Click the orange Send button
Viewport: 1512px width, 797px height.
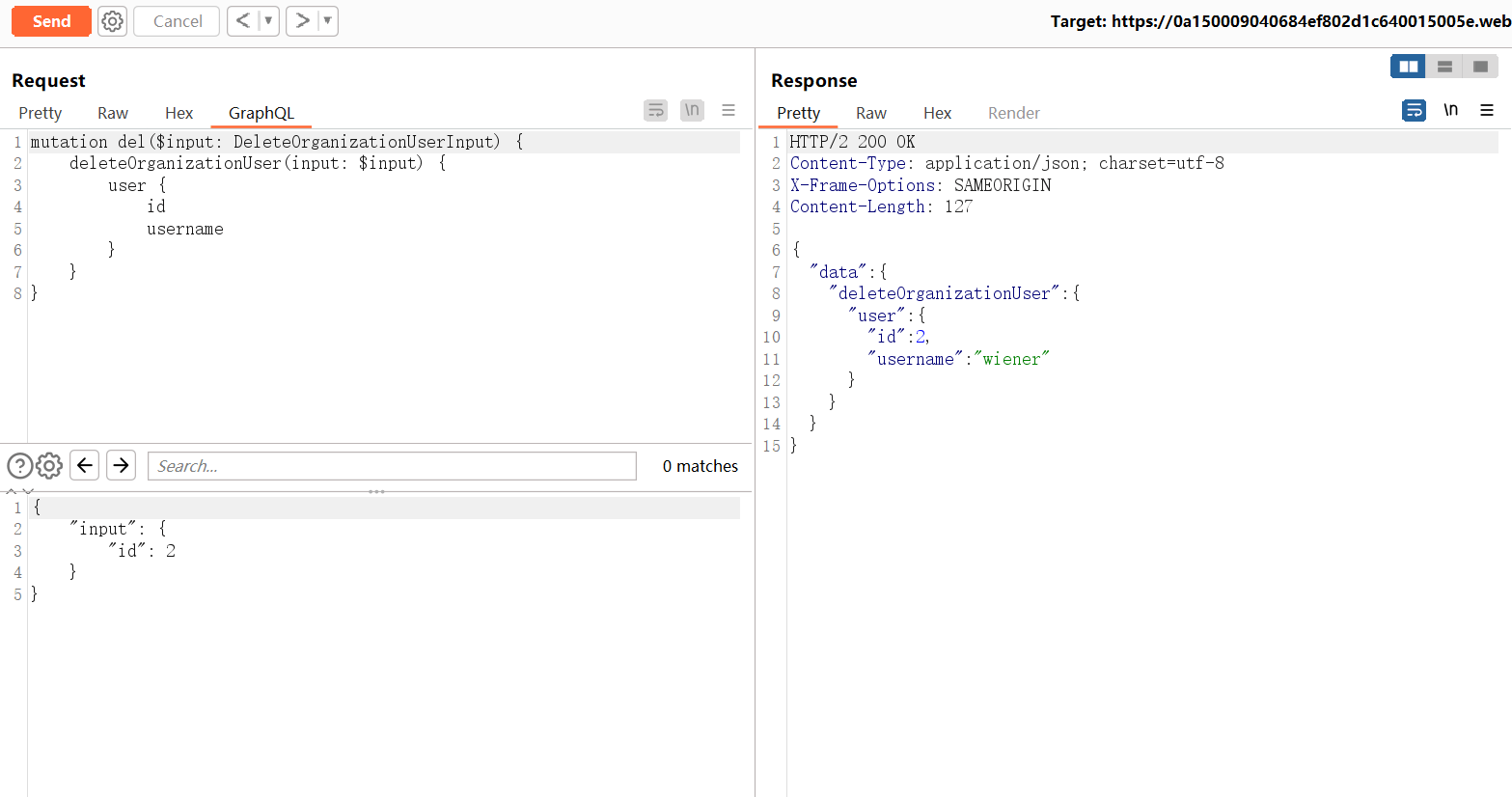51,21
